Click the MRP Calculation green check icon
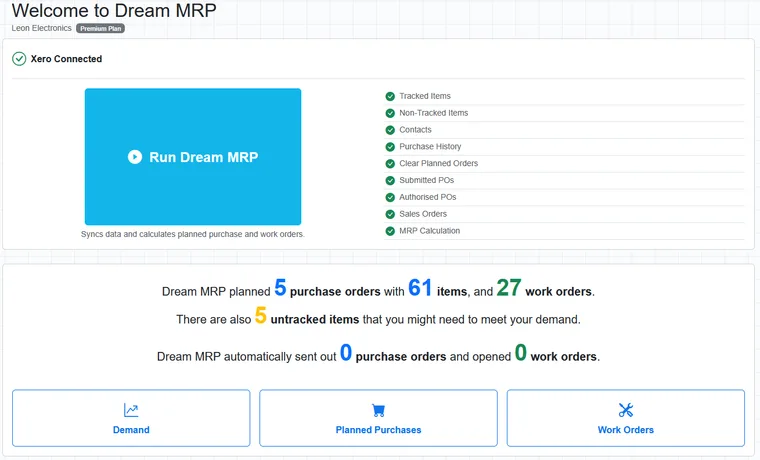The image size is (760, 460). click(390, 231)
